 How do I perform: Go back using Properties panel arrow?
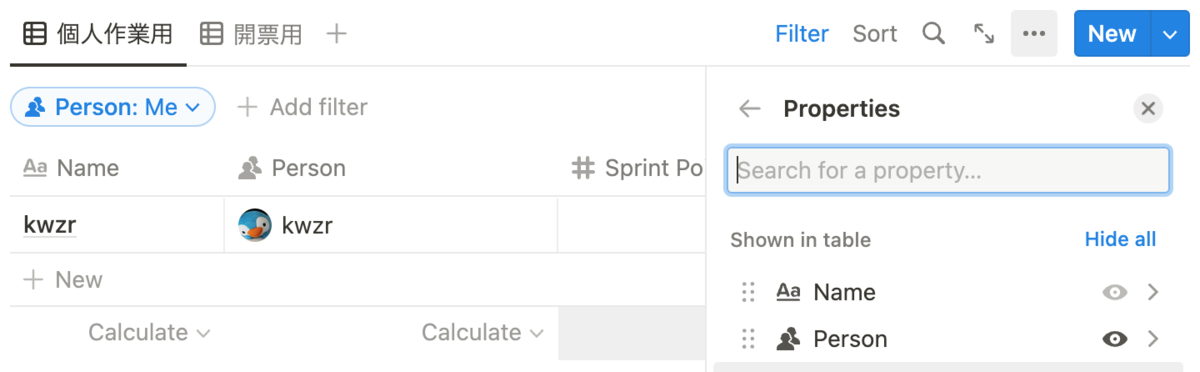pyautogui.click(x=750, y=109)
